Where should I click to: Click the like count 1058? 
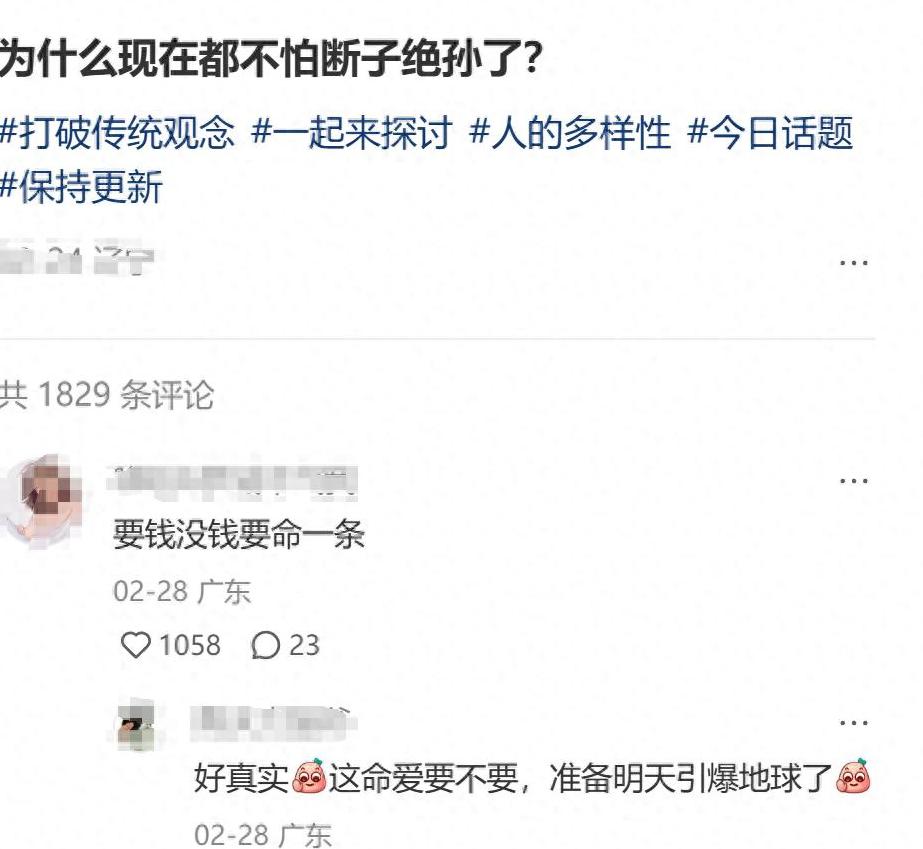tap(190, 645)
